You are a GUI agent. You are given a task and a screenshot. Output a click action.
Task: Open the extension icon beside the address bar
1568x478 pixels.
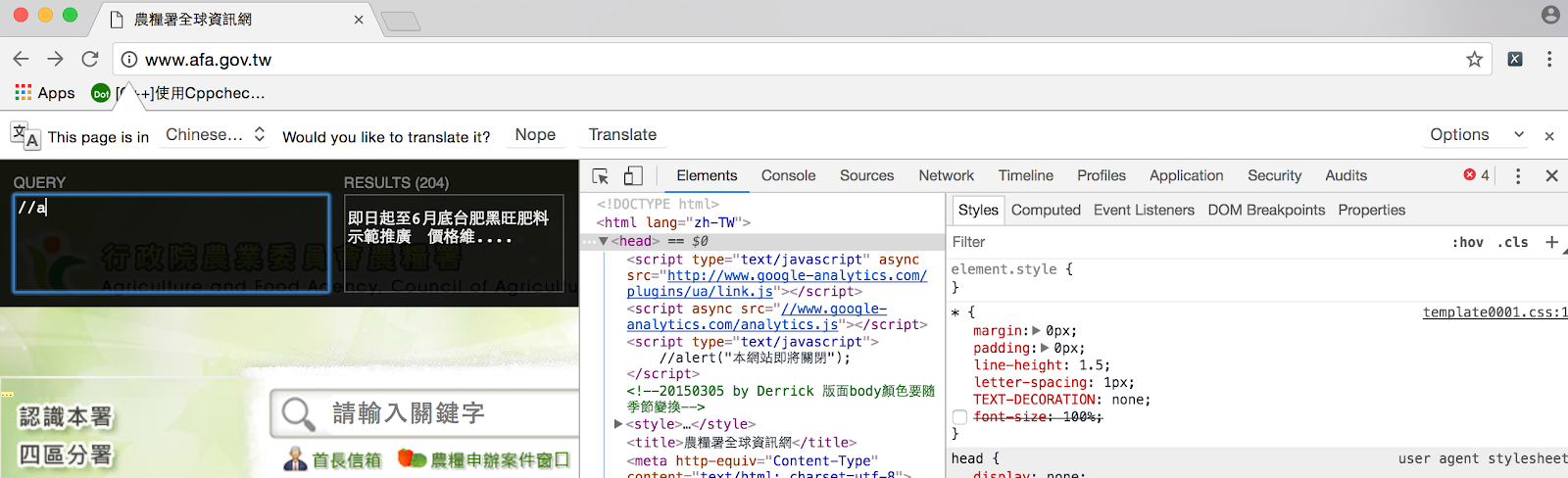1515,59
